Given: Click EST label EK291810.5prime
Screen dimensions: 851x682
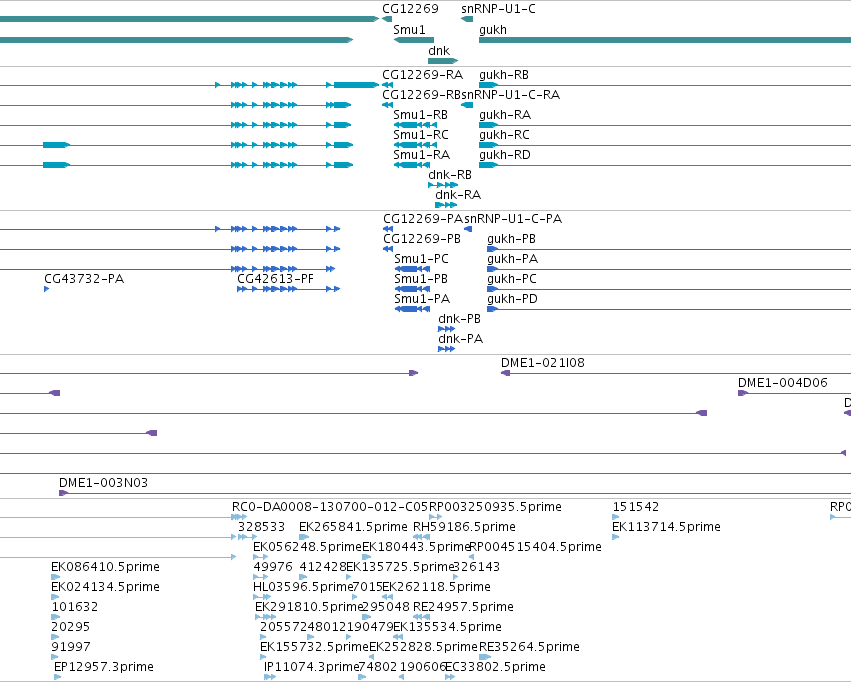Looking at the screenshot, I should pyautogui.click(x=309, y=608).
